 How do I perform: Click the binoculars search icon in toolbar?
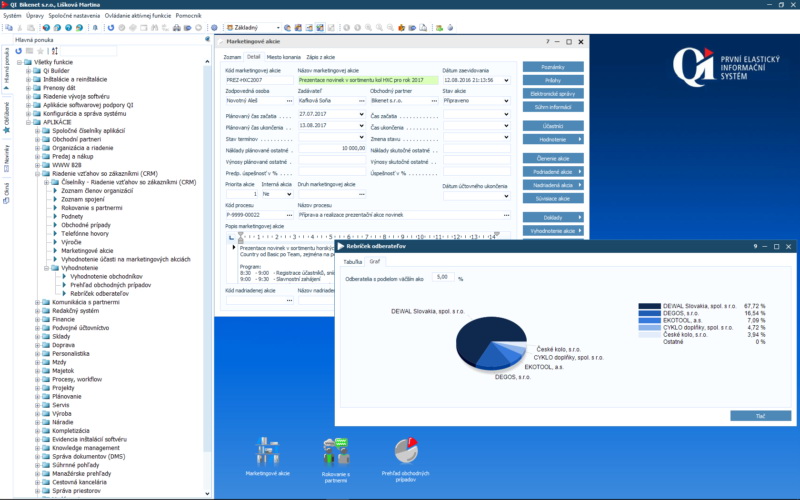(x=155, y=28)
